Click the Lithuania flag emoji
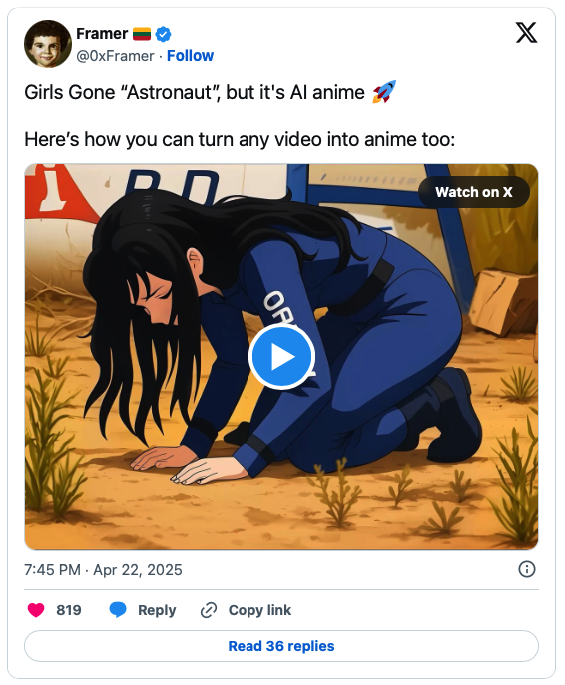Viewport: 565px width, 685px height. (142, 34)
